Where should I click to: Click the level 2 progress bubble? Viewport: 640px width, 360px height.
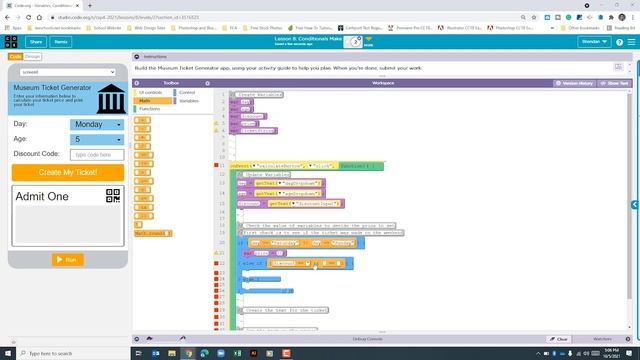[356, 42]
